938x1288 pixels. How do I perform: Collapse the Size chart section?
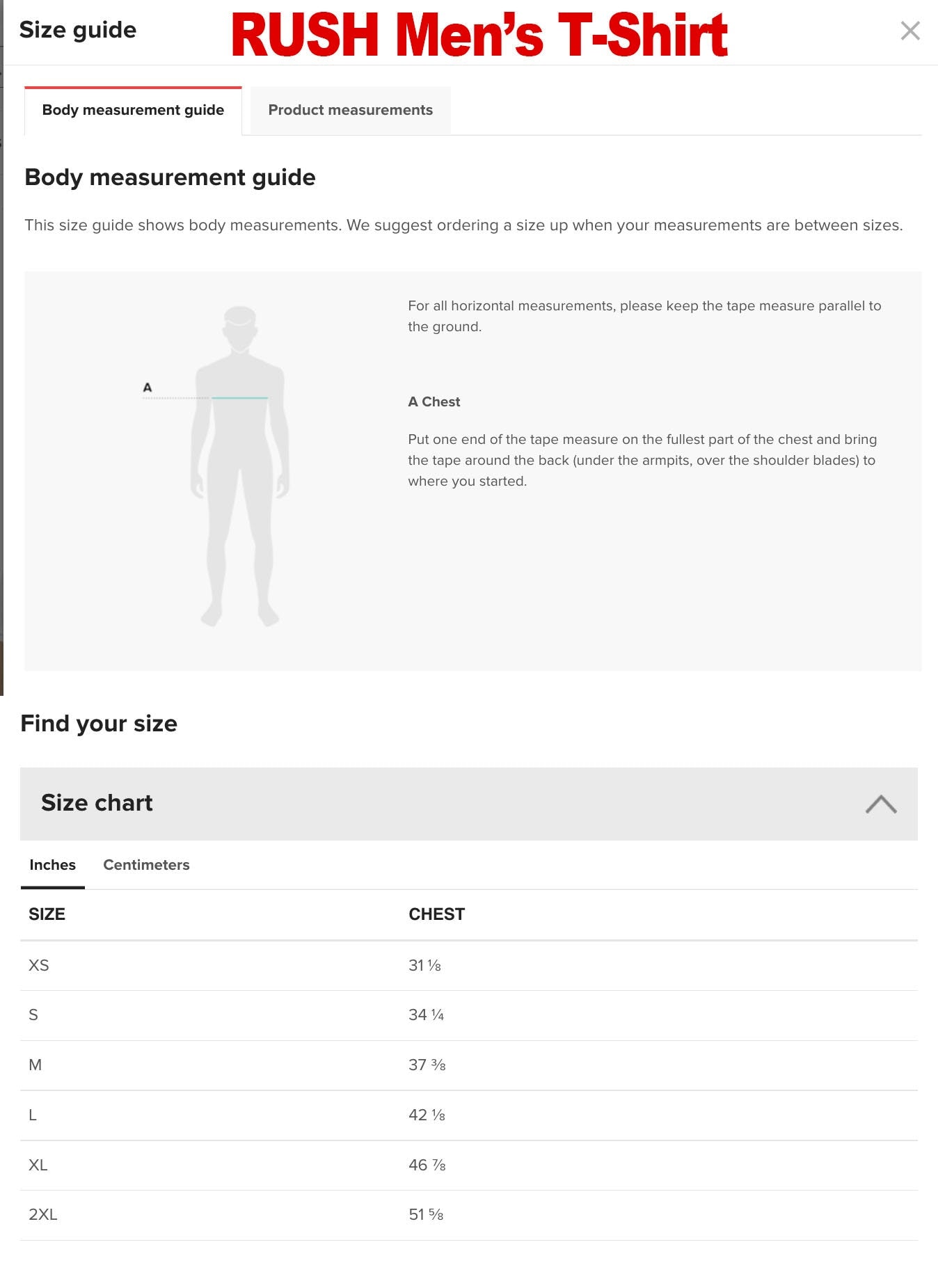pos(880,804)
